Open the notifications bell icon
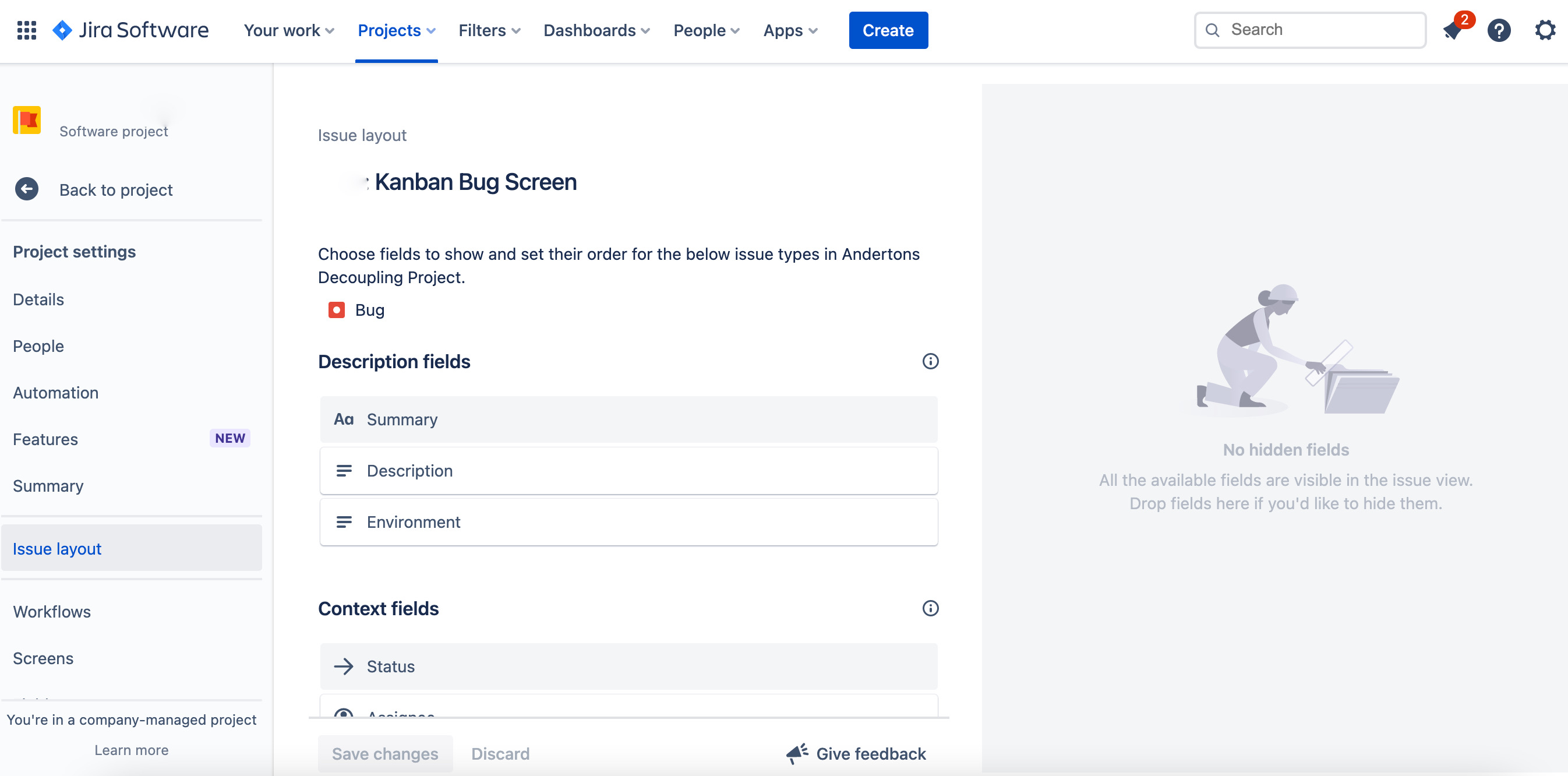 click(x=1453, y=30)
